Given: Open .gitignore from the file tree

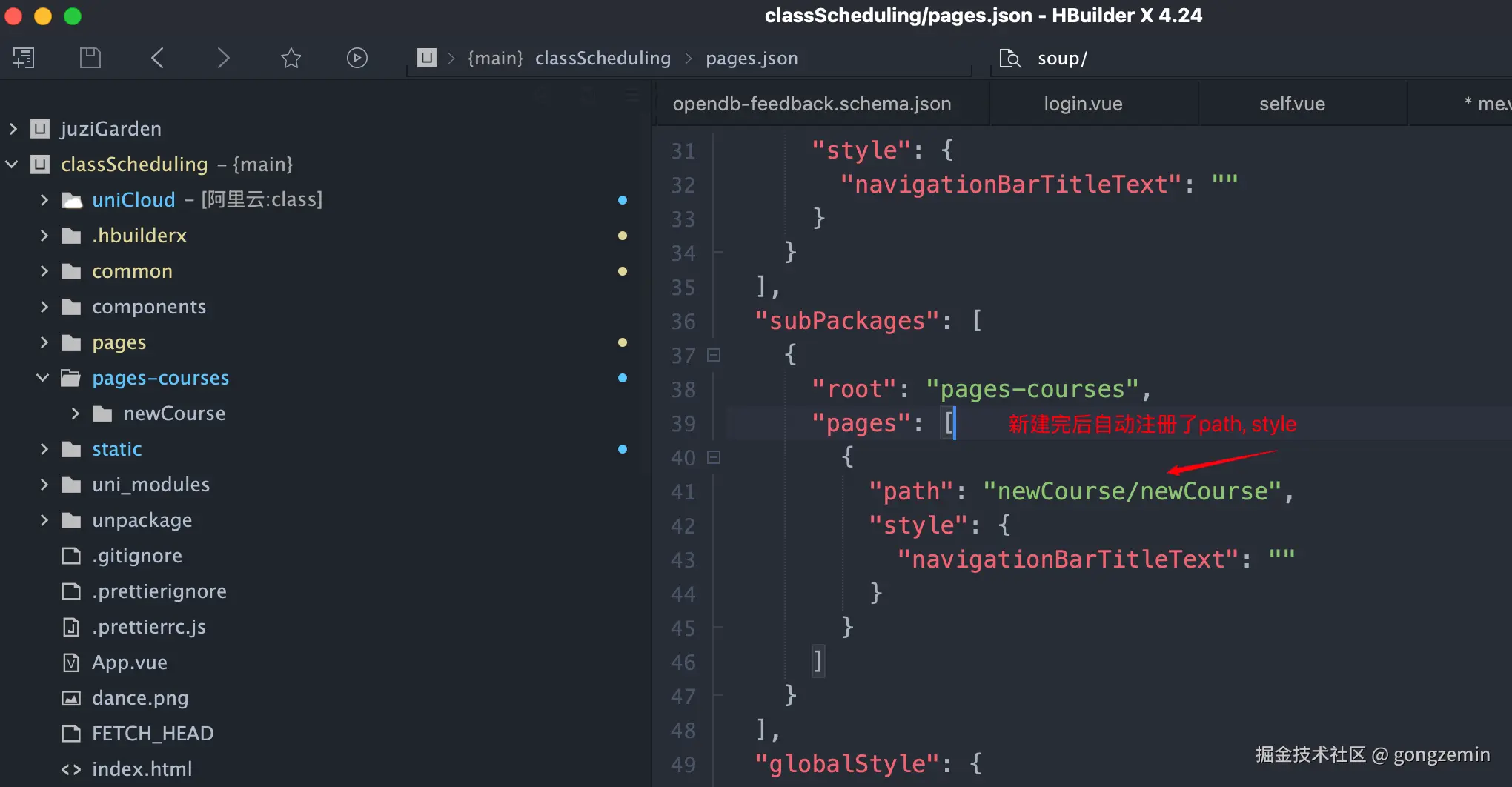Looking at the screenshot, I should tap(137, 556).
